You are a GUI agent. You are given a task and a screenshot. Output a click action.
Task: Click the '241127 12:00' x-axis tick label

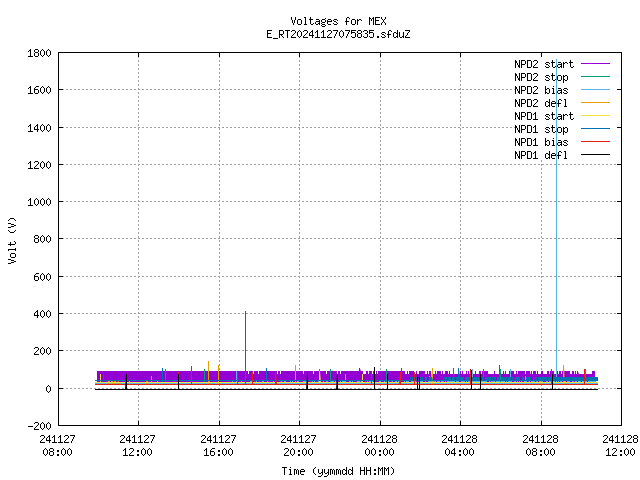[x=138, y=445]
